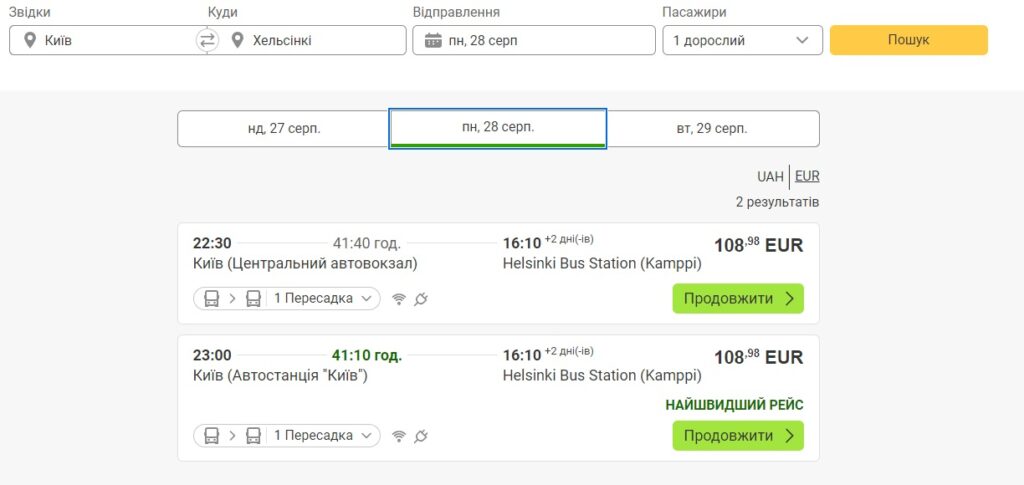Click the calendar icon in departure field

tap(433, 41)
